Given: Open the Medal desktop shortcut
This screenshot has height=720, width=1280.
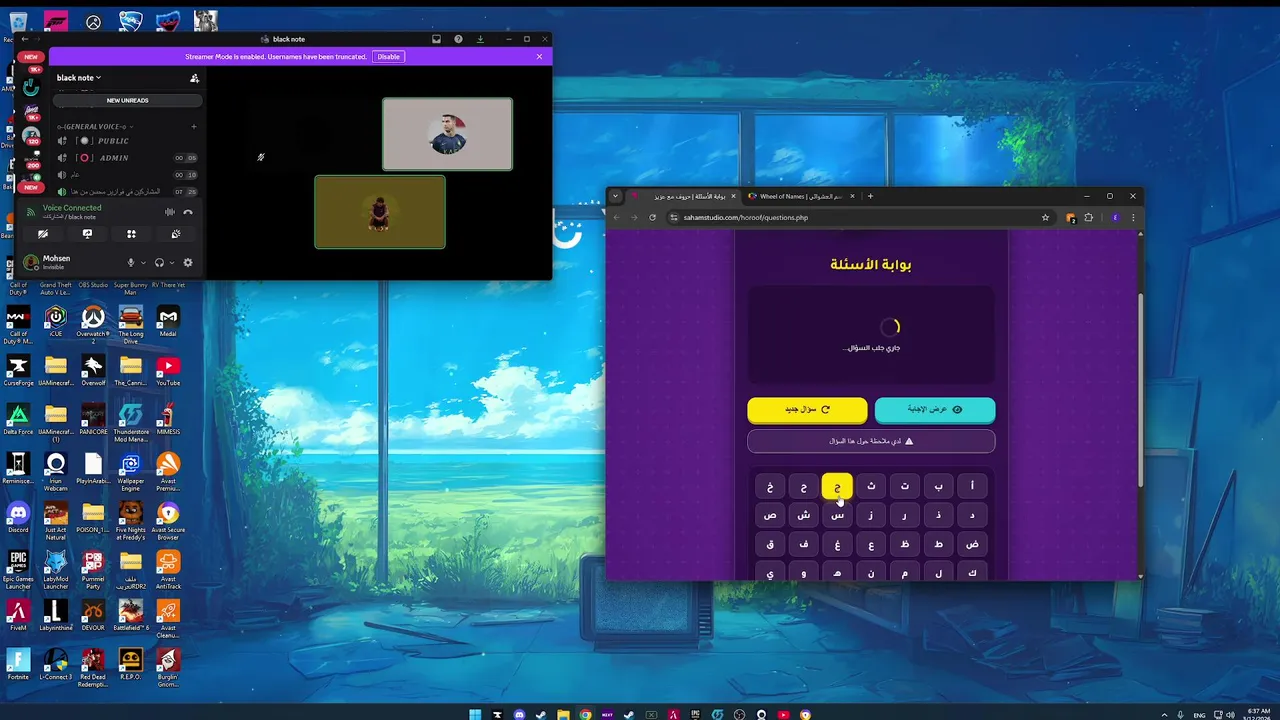Looking at the screenshot, I should (x=168, y=322).
